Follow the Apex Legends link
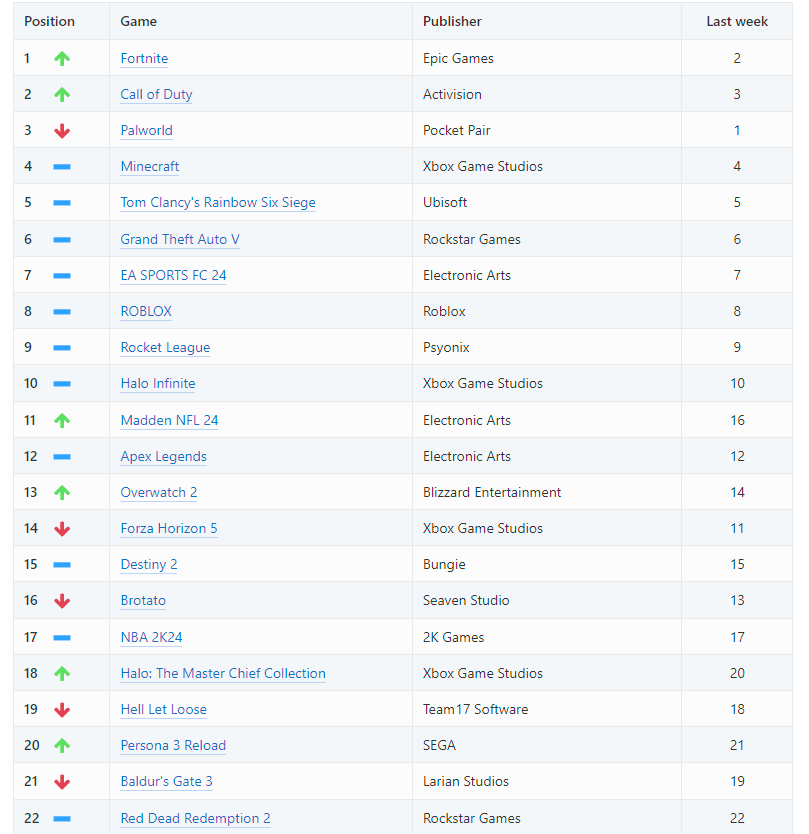This screenshot has height=834, width=809. (164, 457)
